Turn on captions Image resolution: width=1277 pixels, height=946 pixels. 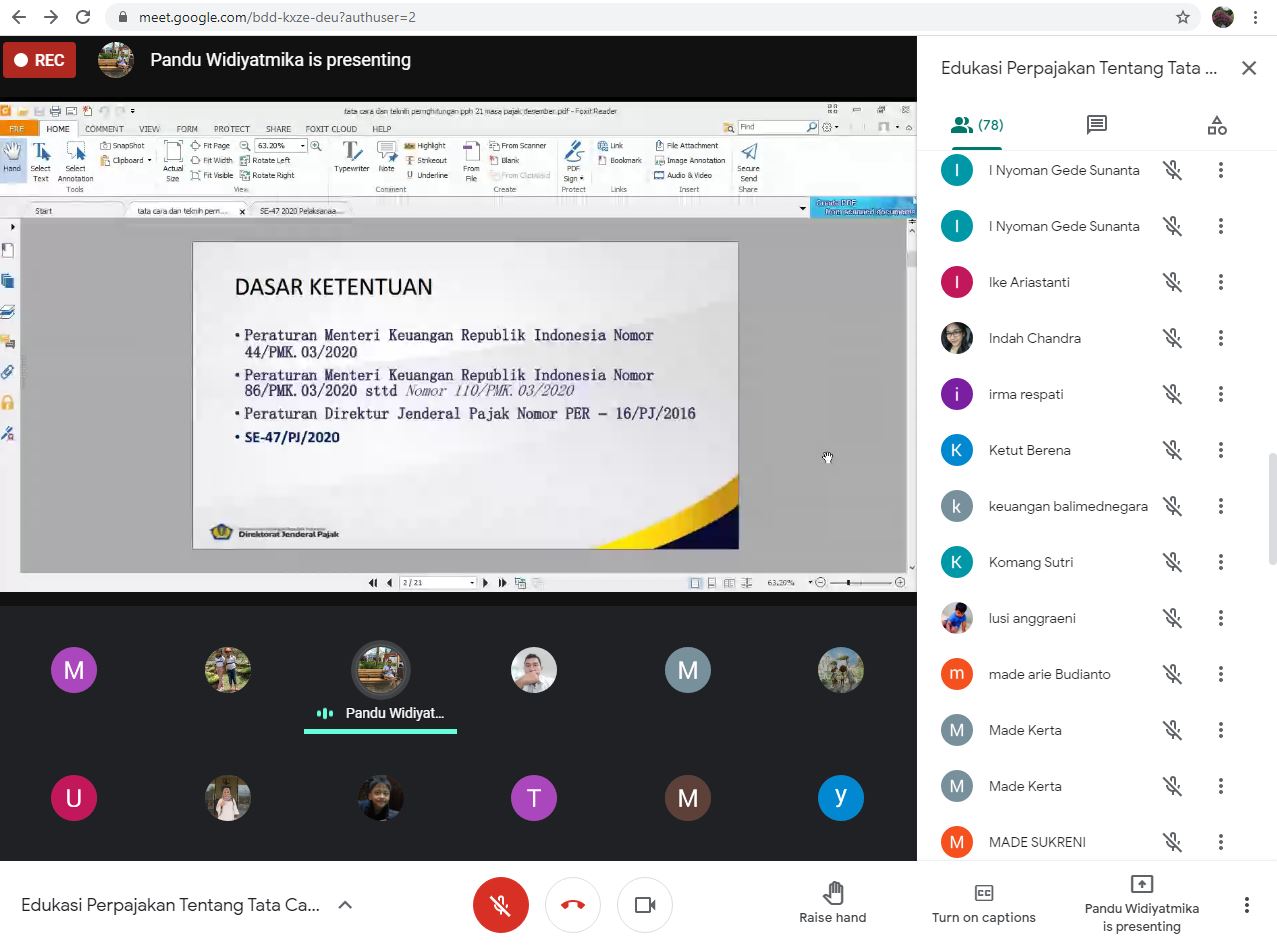coord(983,903)
